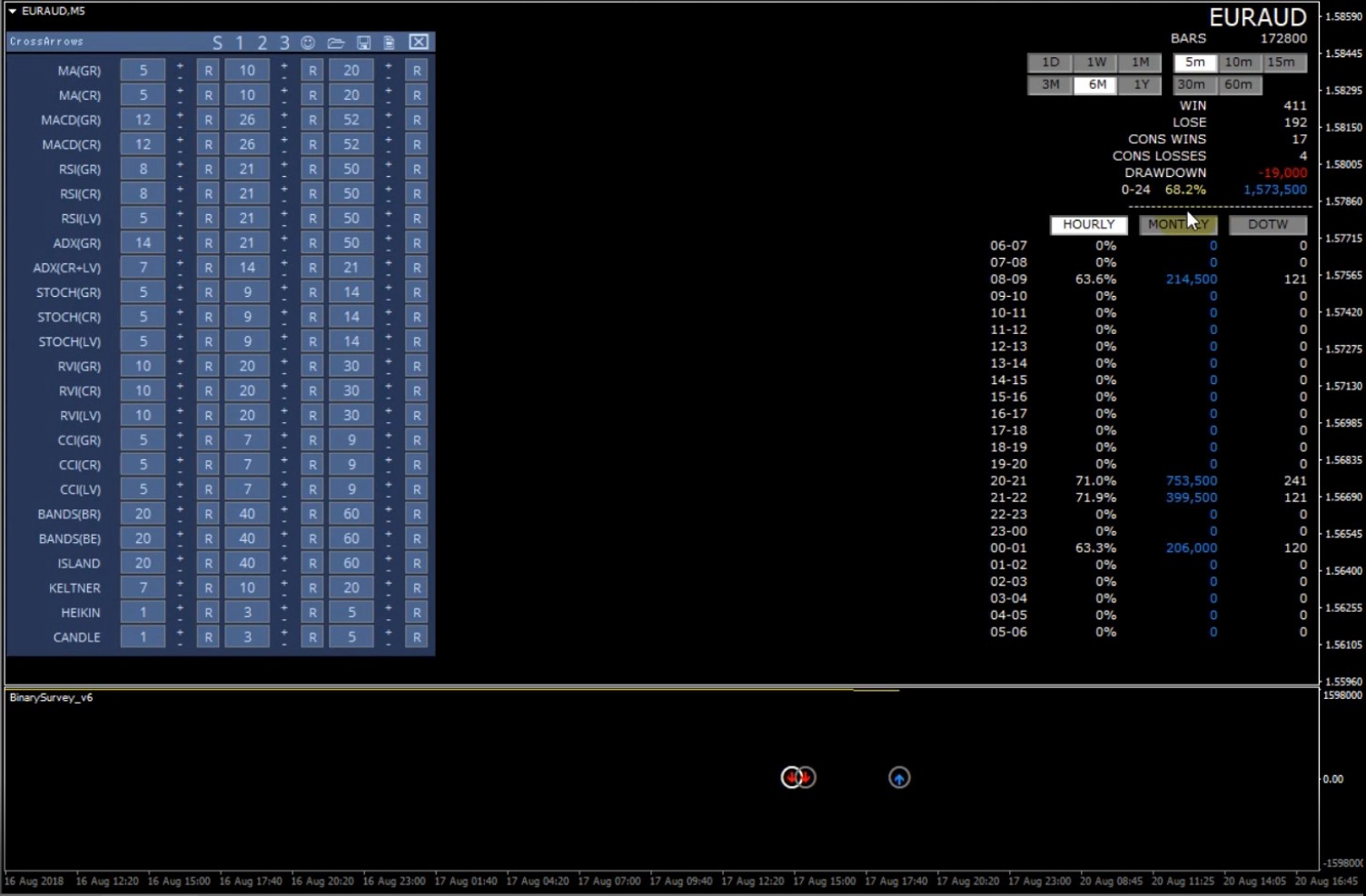Click R button right of RSI(LV) value 50
Image resolution: width=1366 pixels, height=896 pixels.
click(417, 219)
